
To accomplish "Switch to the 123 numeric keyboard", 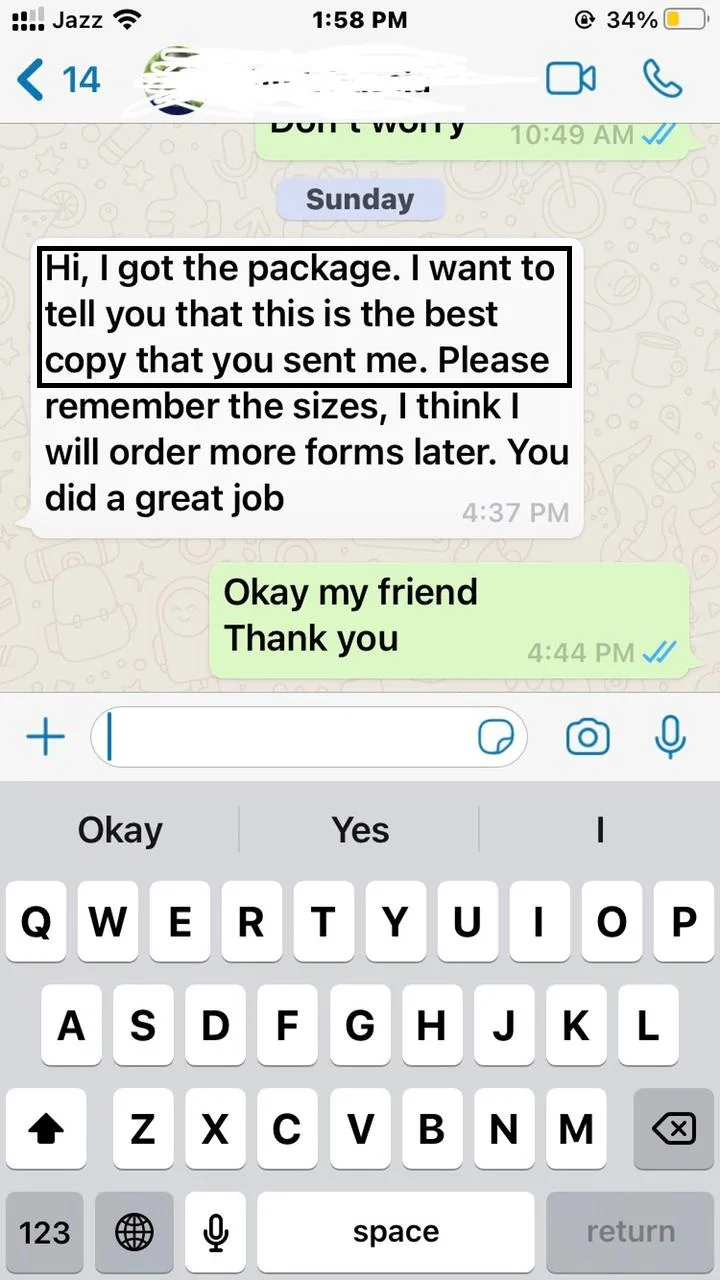I will [45, 1232].
